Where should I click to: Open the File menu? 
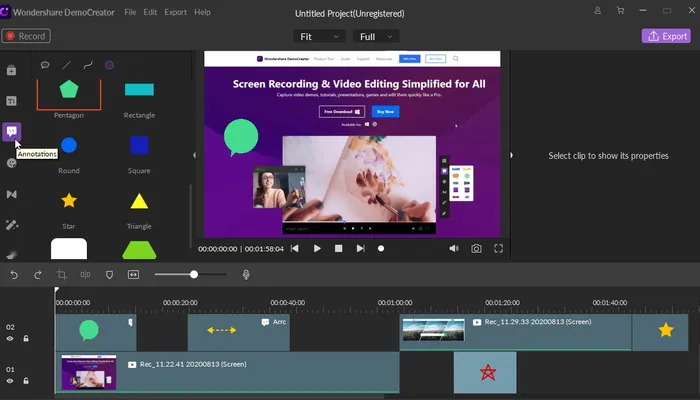tap(130, 12)
